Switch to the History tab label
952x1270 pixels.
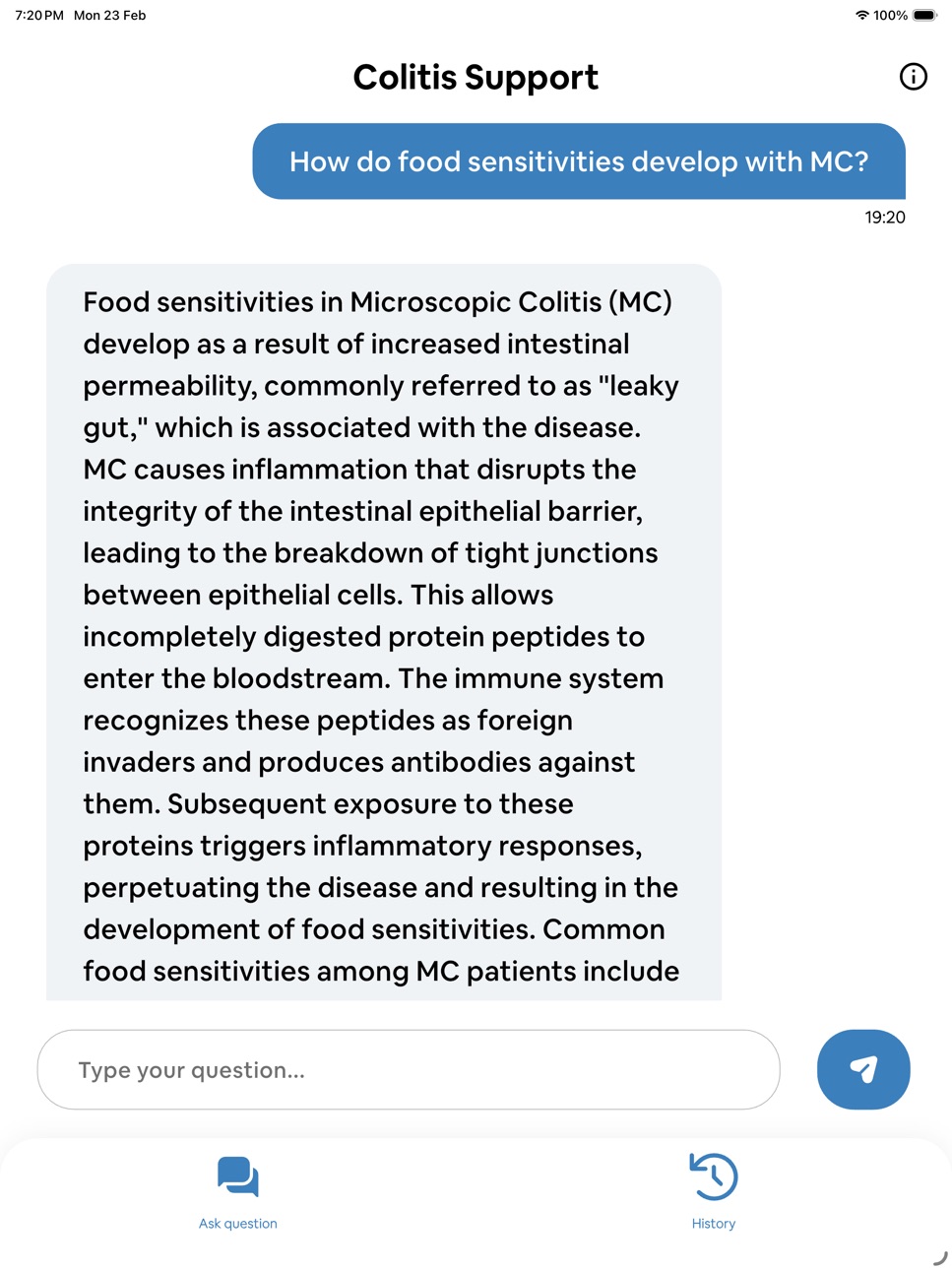714,1224
